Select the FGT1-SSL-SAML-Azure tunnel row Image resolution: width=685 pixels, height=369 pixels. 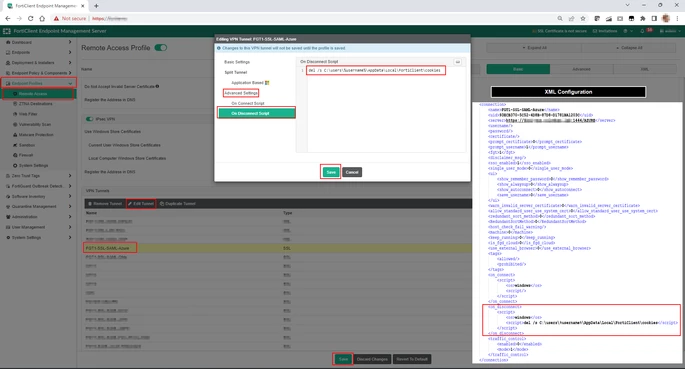coord(278,248)
